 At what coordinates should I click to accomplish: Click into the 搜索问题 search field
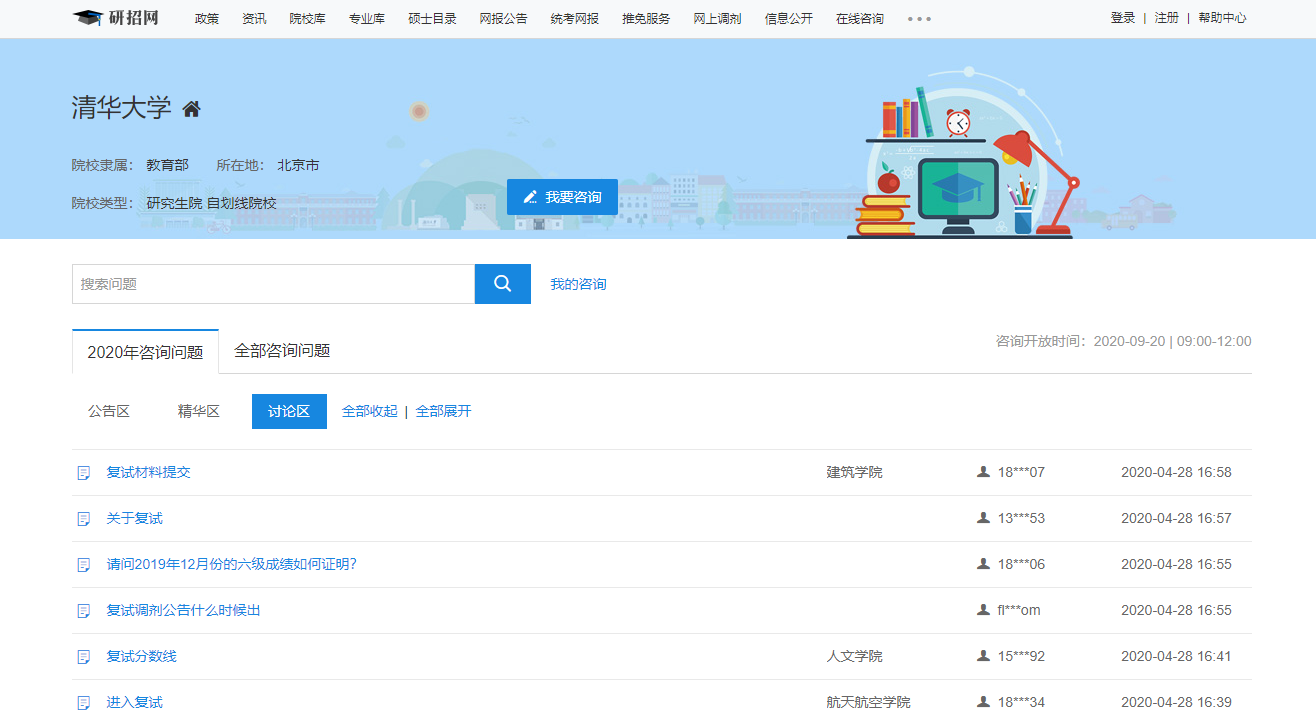273,284
